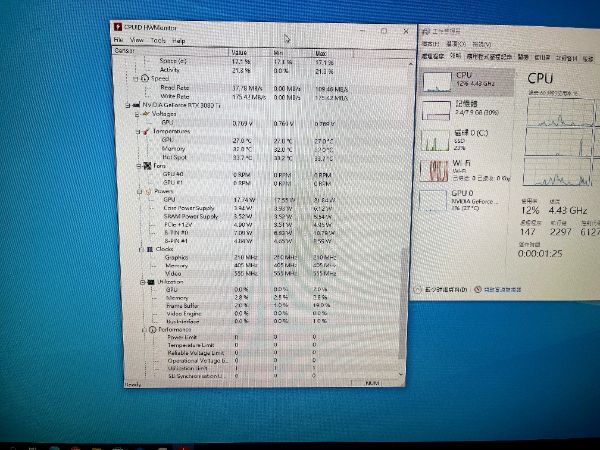Select the Wi-Fi graph thumbnail
The width and height of the screenshot is (600, 450).
pyautogui.click(x=434, y=171)
